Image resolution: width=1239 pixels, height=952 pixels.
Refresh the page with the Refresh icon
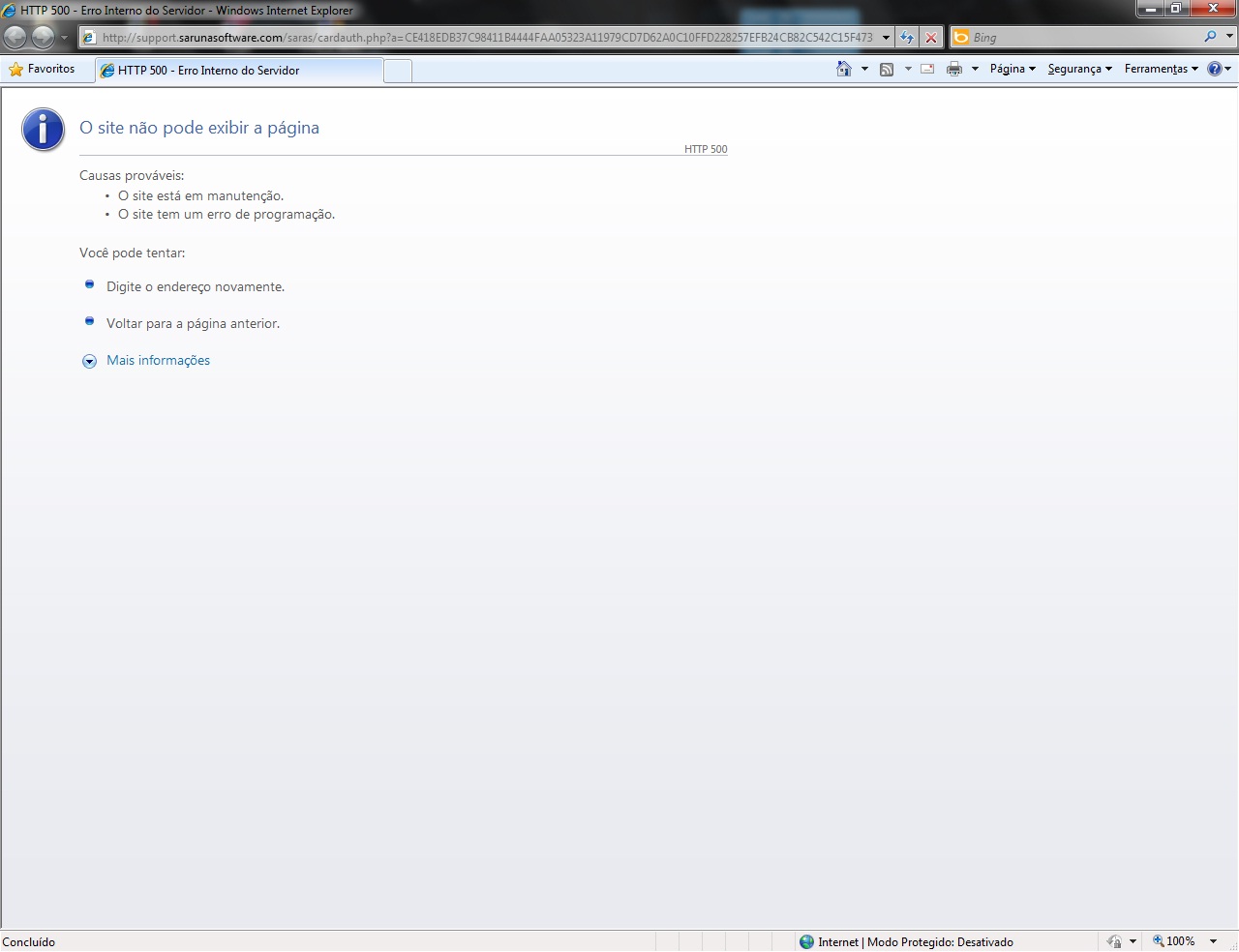point(907,38)
